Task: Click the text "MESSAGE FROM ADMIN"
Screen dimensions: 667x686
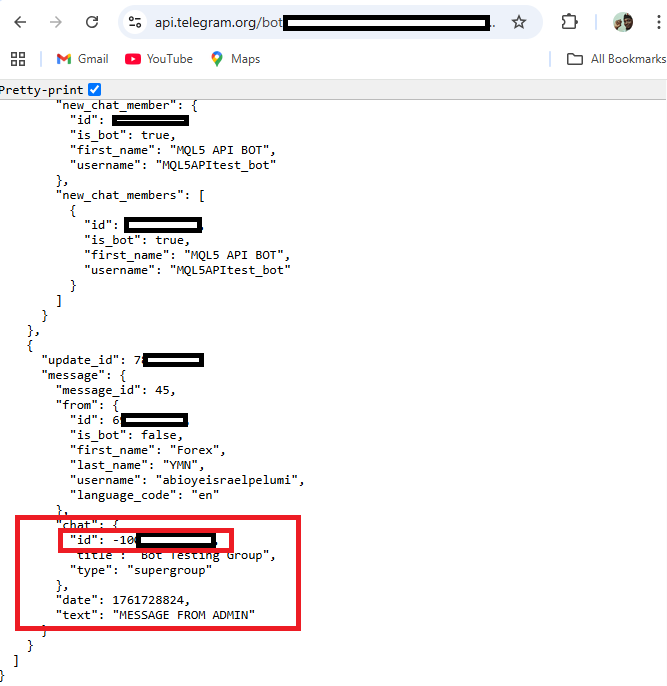Action: [x=184, y=615]
